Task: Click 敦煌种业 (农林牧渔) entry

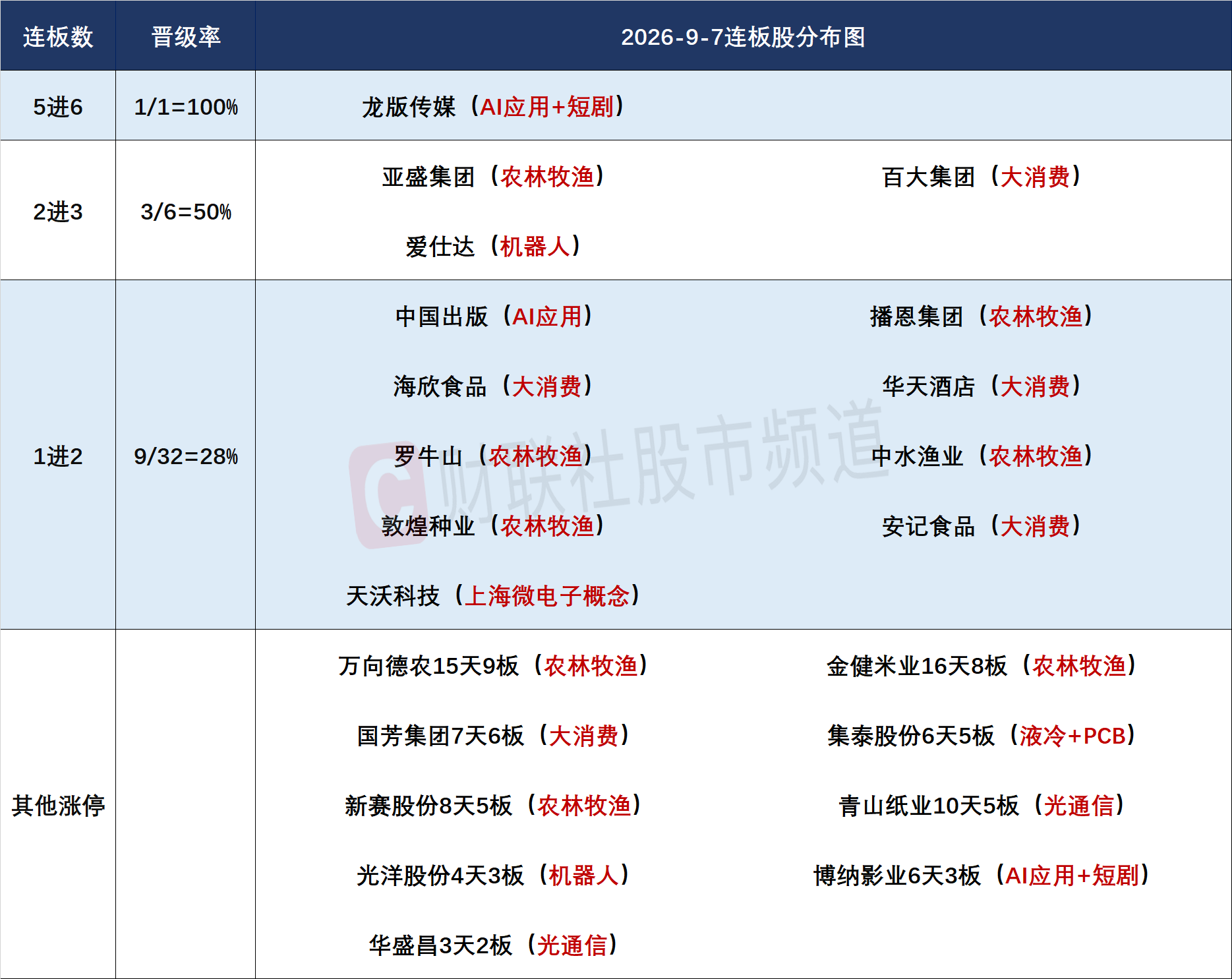Action: (x=492, y=525)
